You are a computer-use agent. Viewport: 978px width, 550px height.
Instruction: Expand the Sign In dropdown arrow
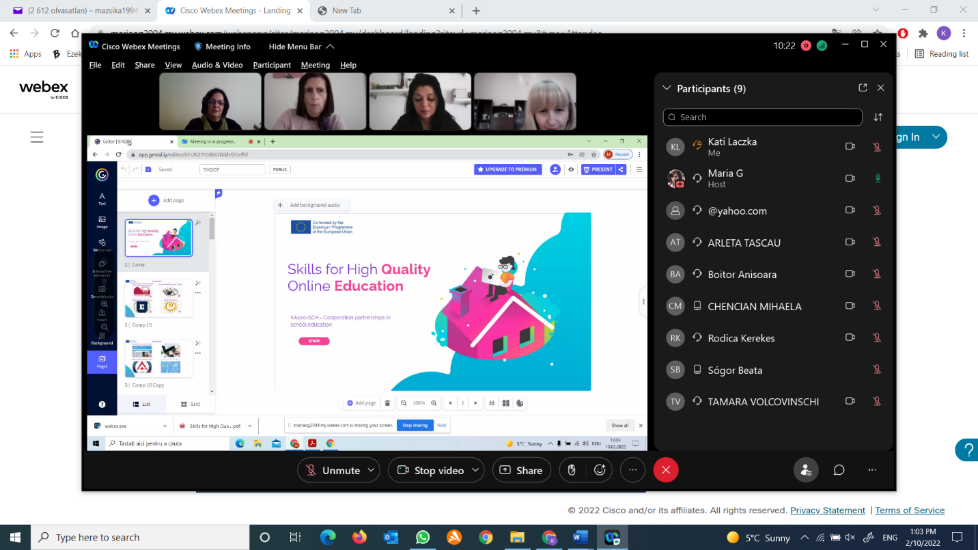point(936,137)
